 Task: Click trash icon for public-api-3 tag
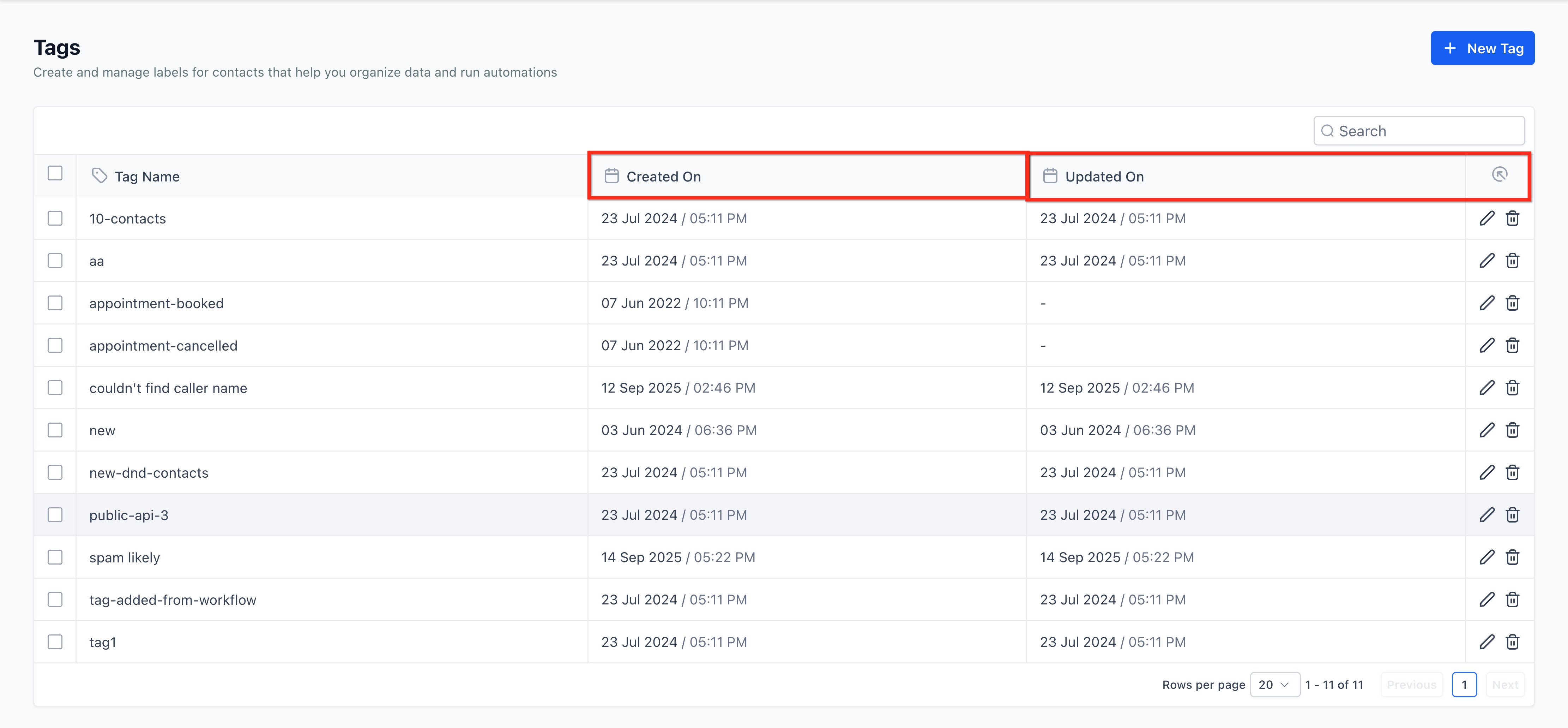(1512, 515)
